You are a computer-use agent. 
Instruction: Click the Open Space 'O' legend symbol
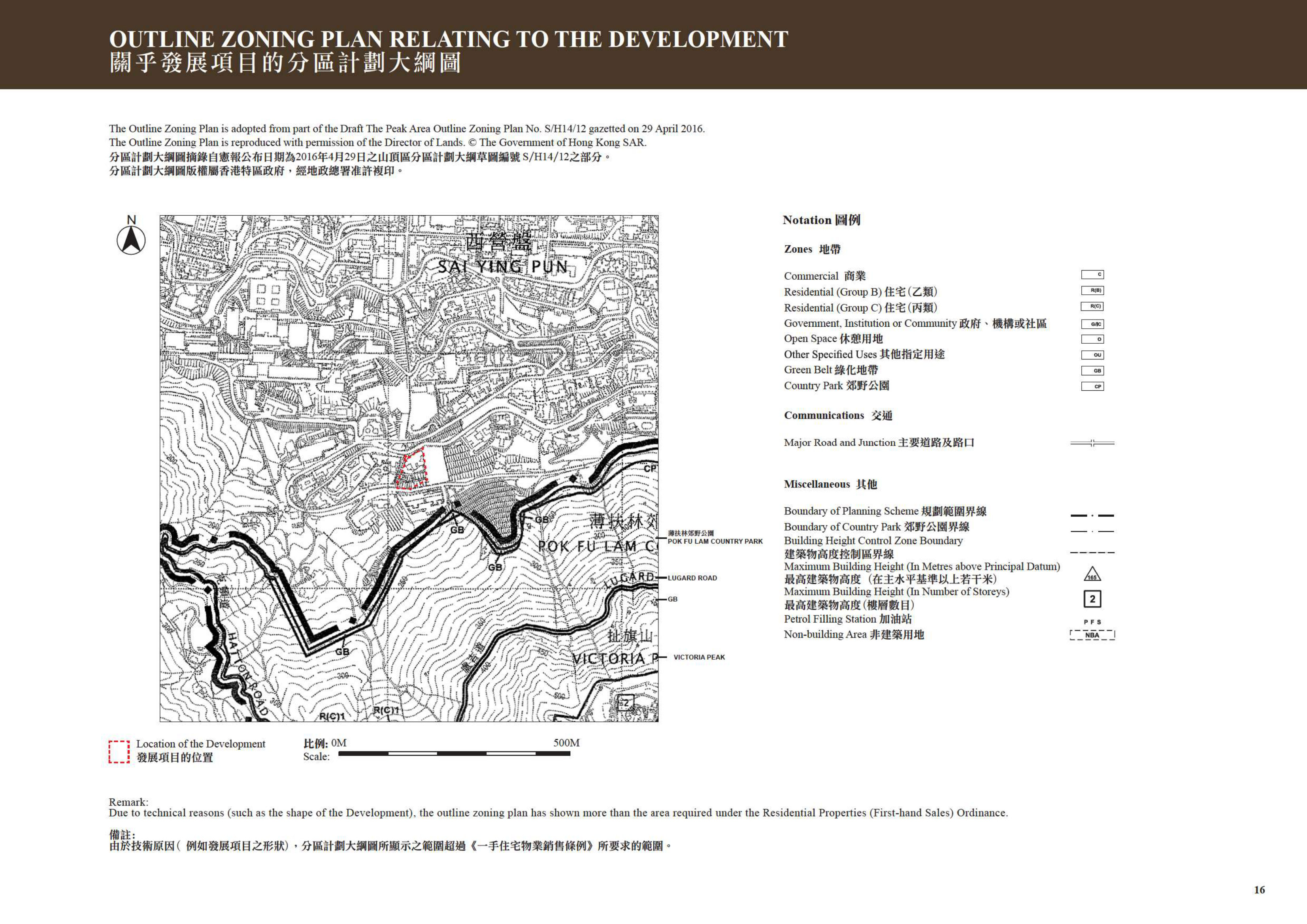point(1092,339)
